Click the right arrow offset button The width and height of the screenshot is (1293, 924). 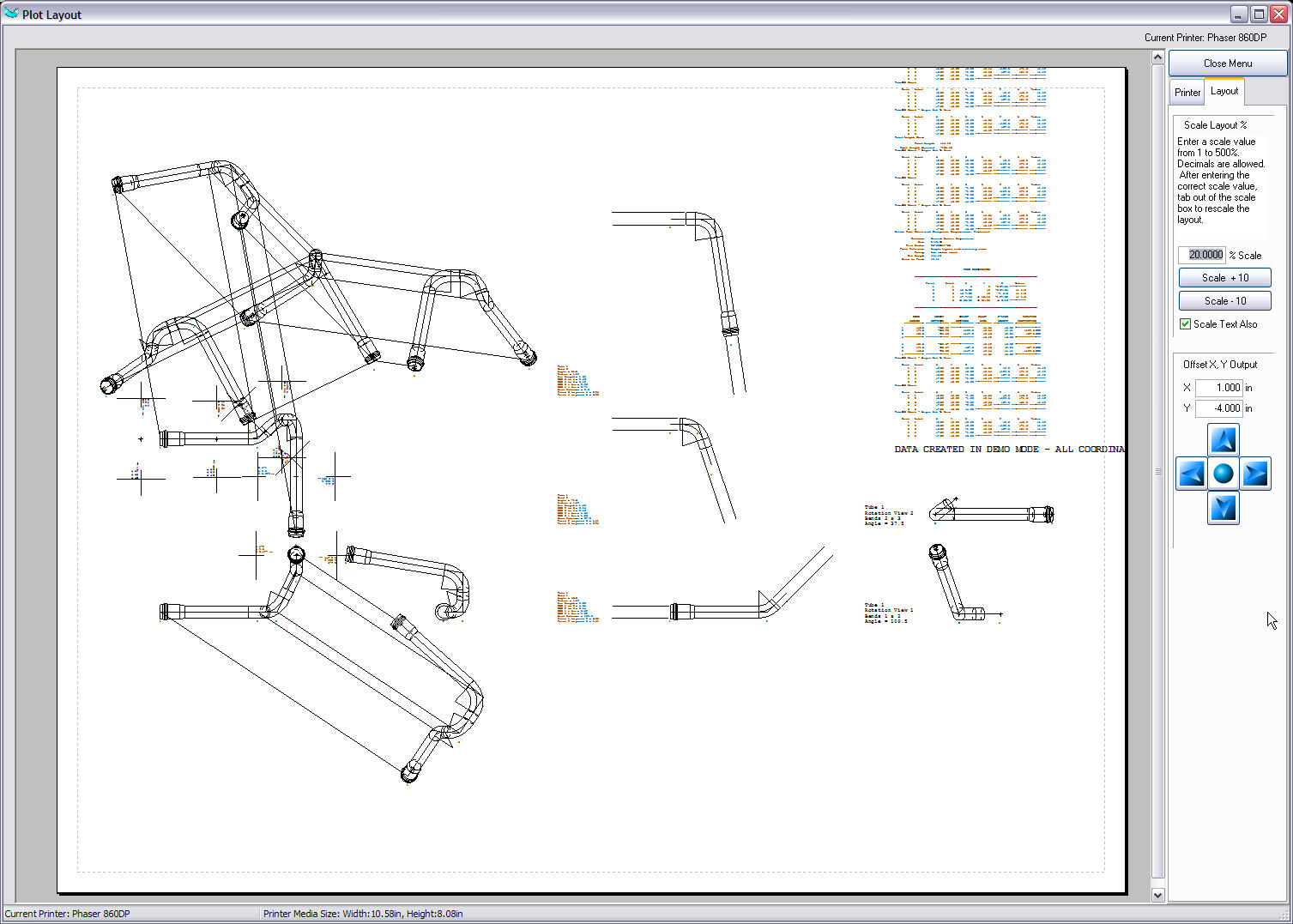pos(1254,474)
